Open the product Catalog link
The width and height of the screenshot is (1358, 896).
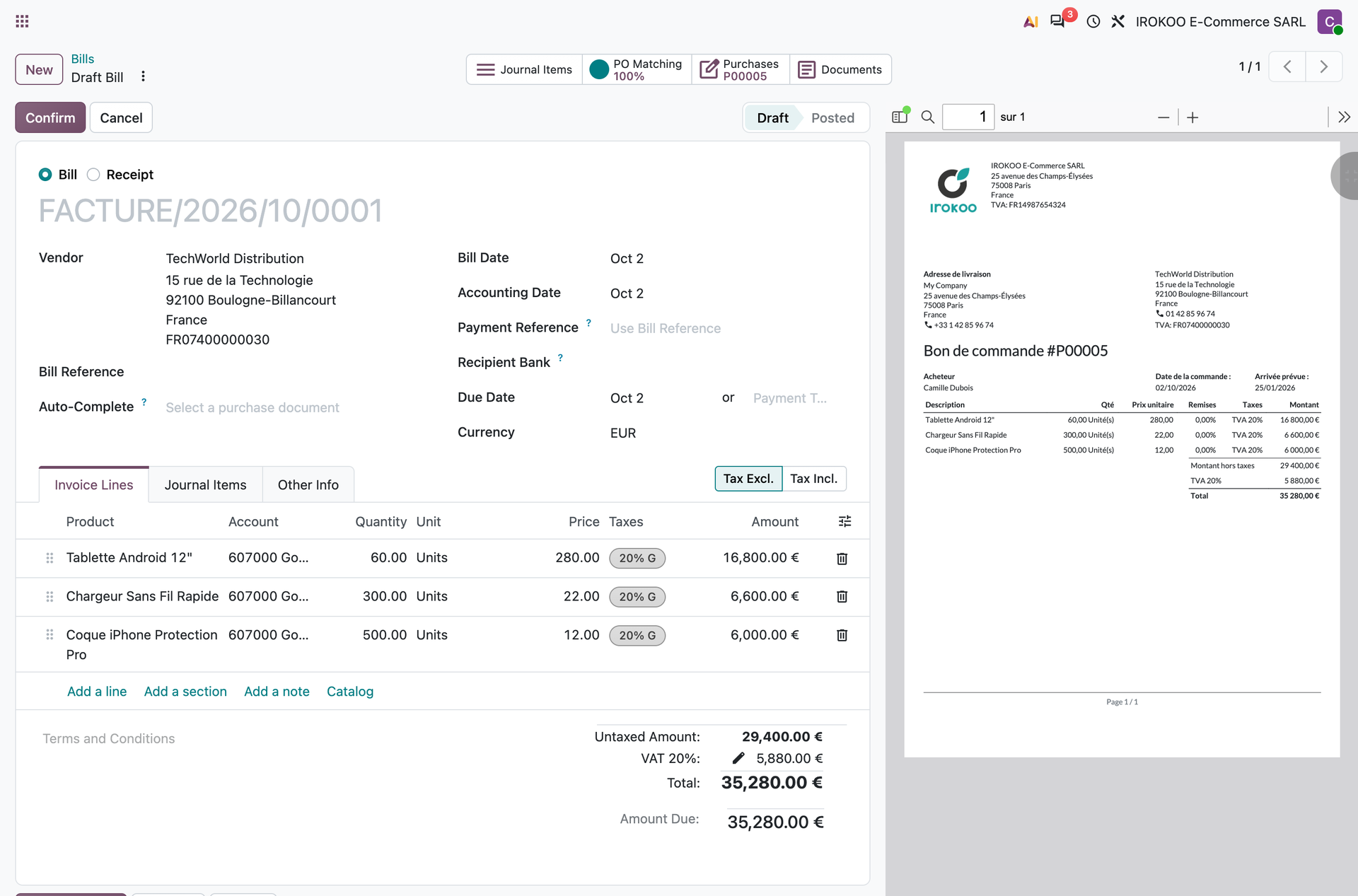pyautogui.click(x=350, y=692)
